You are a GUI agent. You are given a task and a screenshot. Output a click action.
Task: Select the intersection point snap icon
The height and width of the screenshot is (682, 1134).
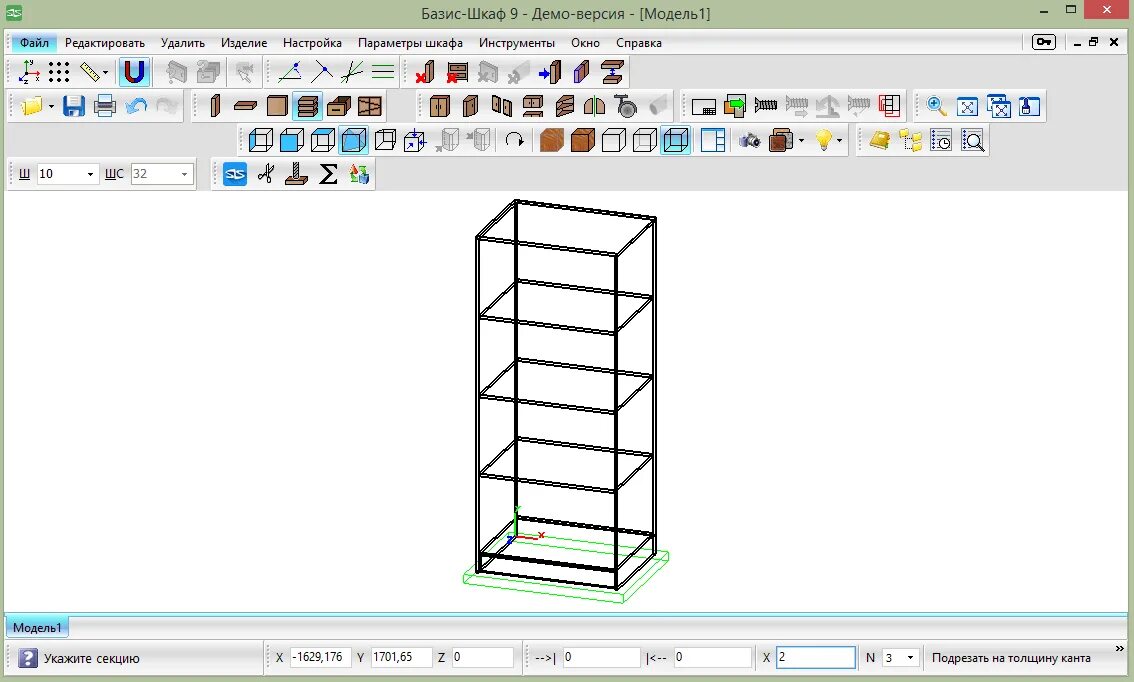pyautogui.click(x=322, y=72)
